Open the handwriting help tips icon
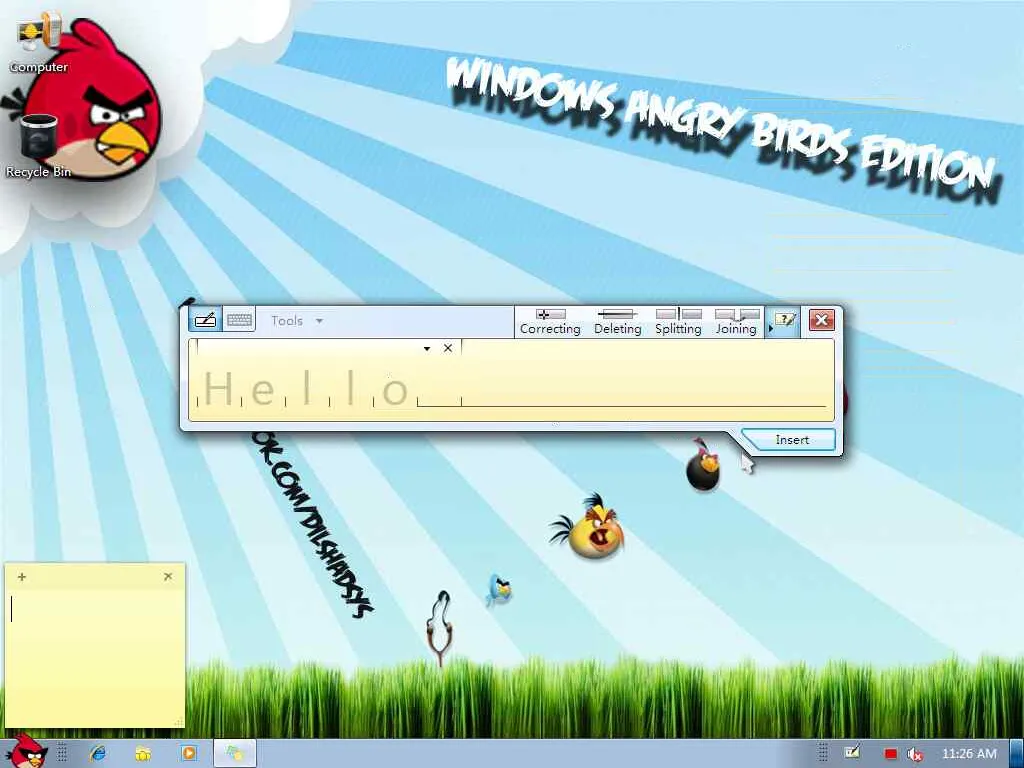This screenshot has width=1024, height=768. click(786, 320)
